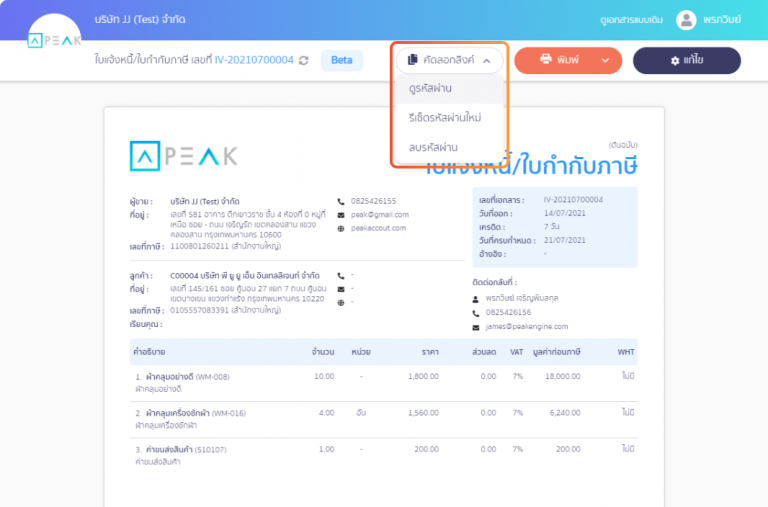Click the username พรภวิษย์ in header
The width and height of the screenshot is (768, 507).
click(x=722, y=20)
